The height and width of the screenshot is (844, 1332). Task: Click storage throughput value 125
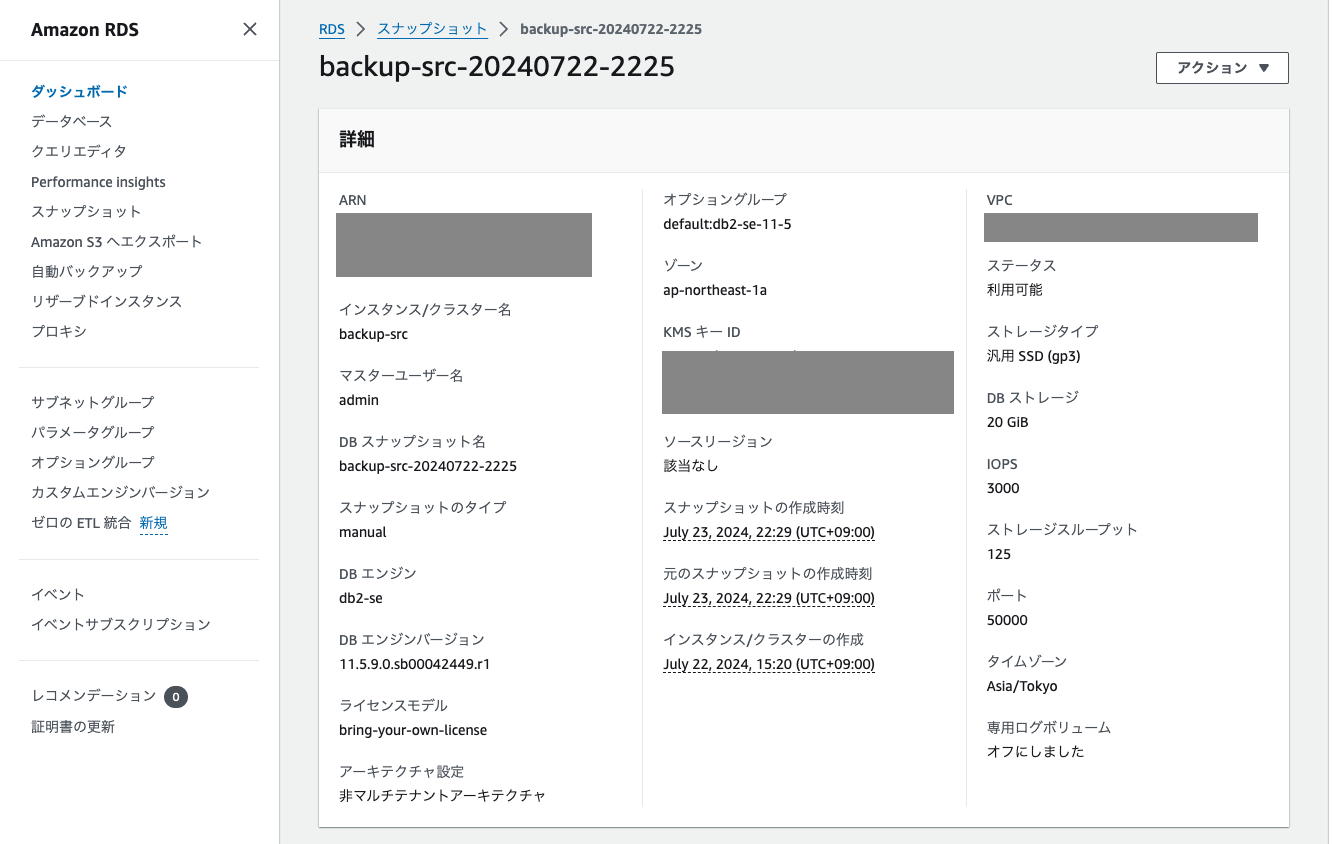[x=999, y=554]
